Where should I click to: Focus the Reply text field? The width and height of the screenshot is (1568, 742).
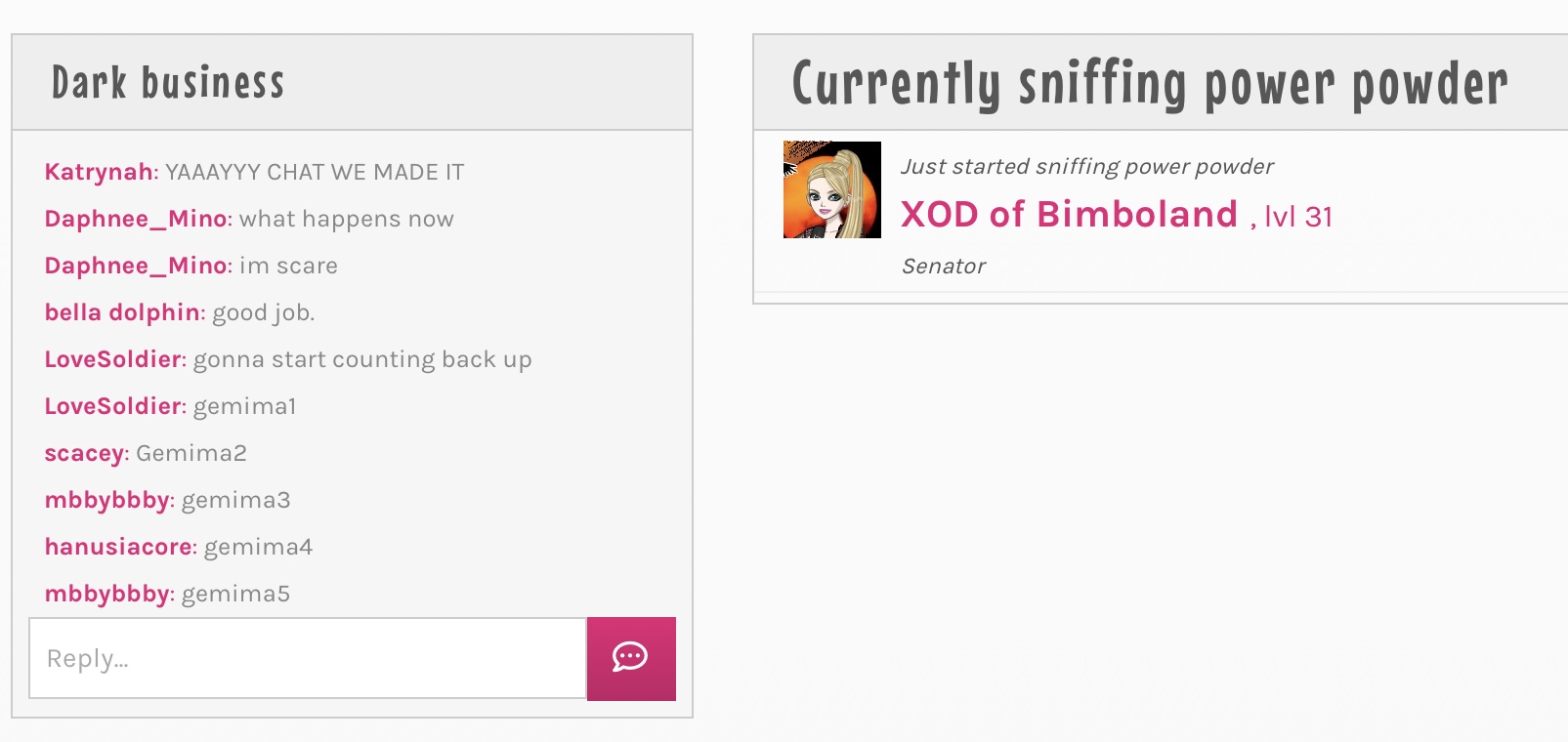[x=308, y=658]
